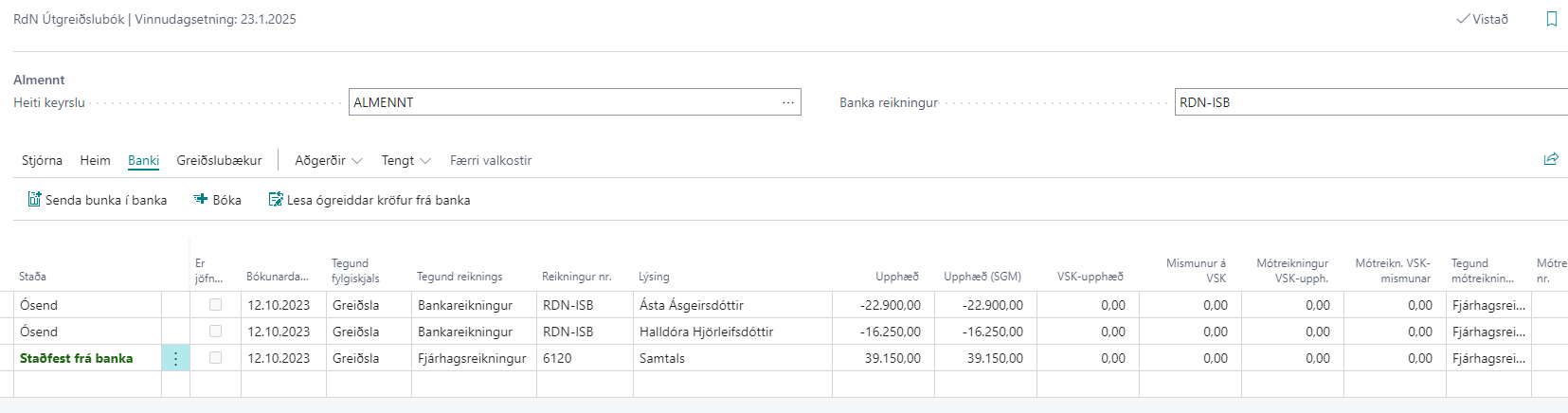
Task: Toggle Er jöfnuð checkbox for Samtals row
Action: 215,358
